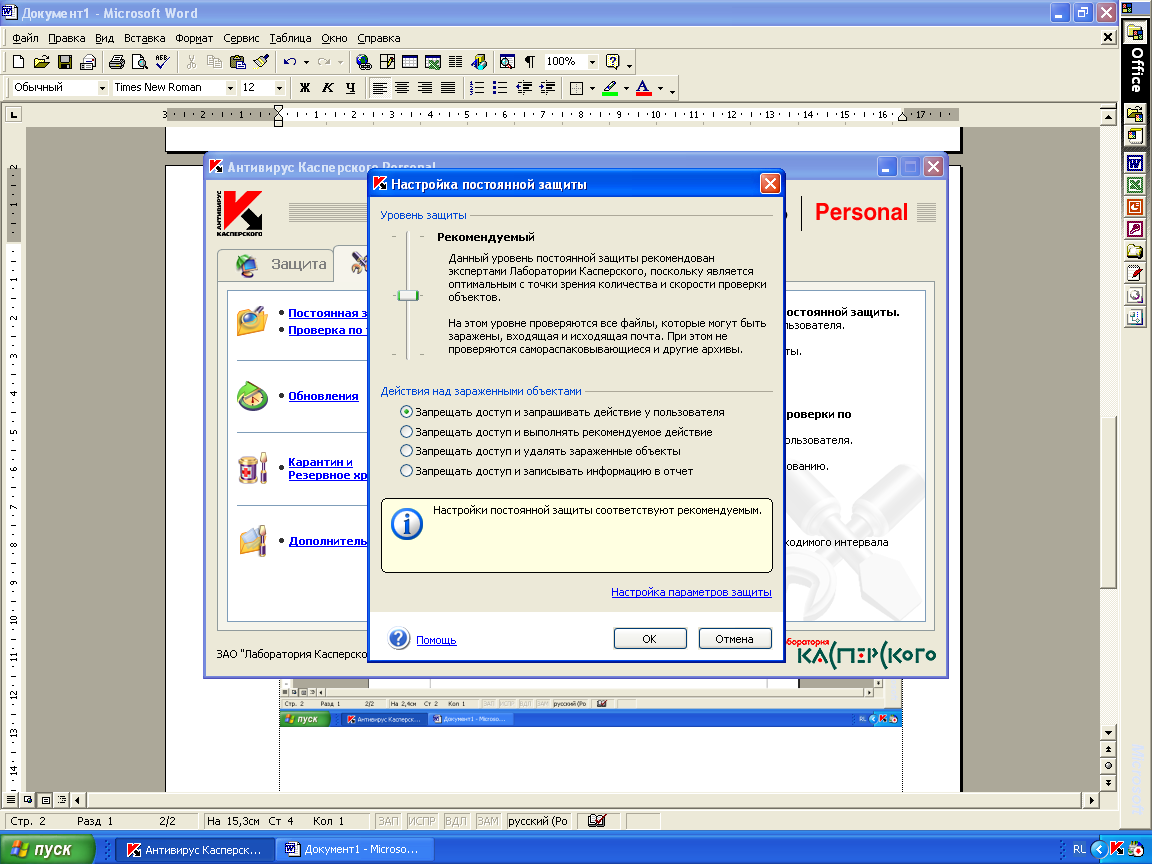Center the text with the alignment icon

402,88
